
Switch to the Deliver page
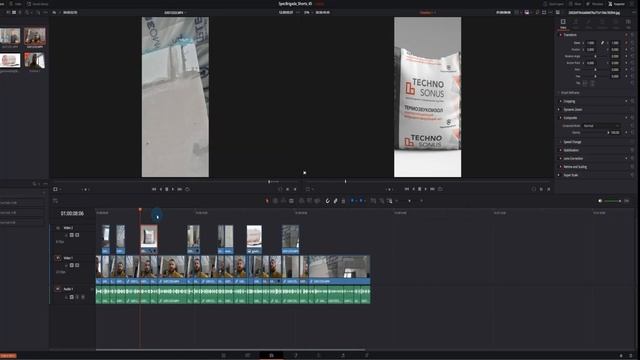[366, 356]
